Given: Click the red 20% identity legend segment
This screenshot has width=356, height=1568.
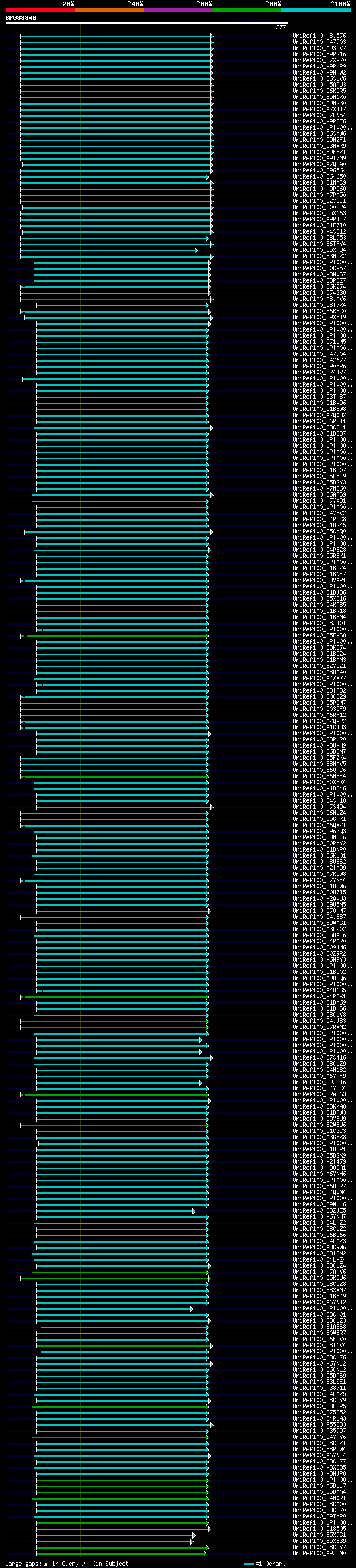Looking at the screenshot, I should [x=39, y=10].
